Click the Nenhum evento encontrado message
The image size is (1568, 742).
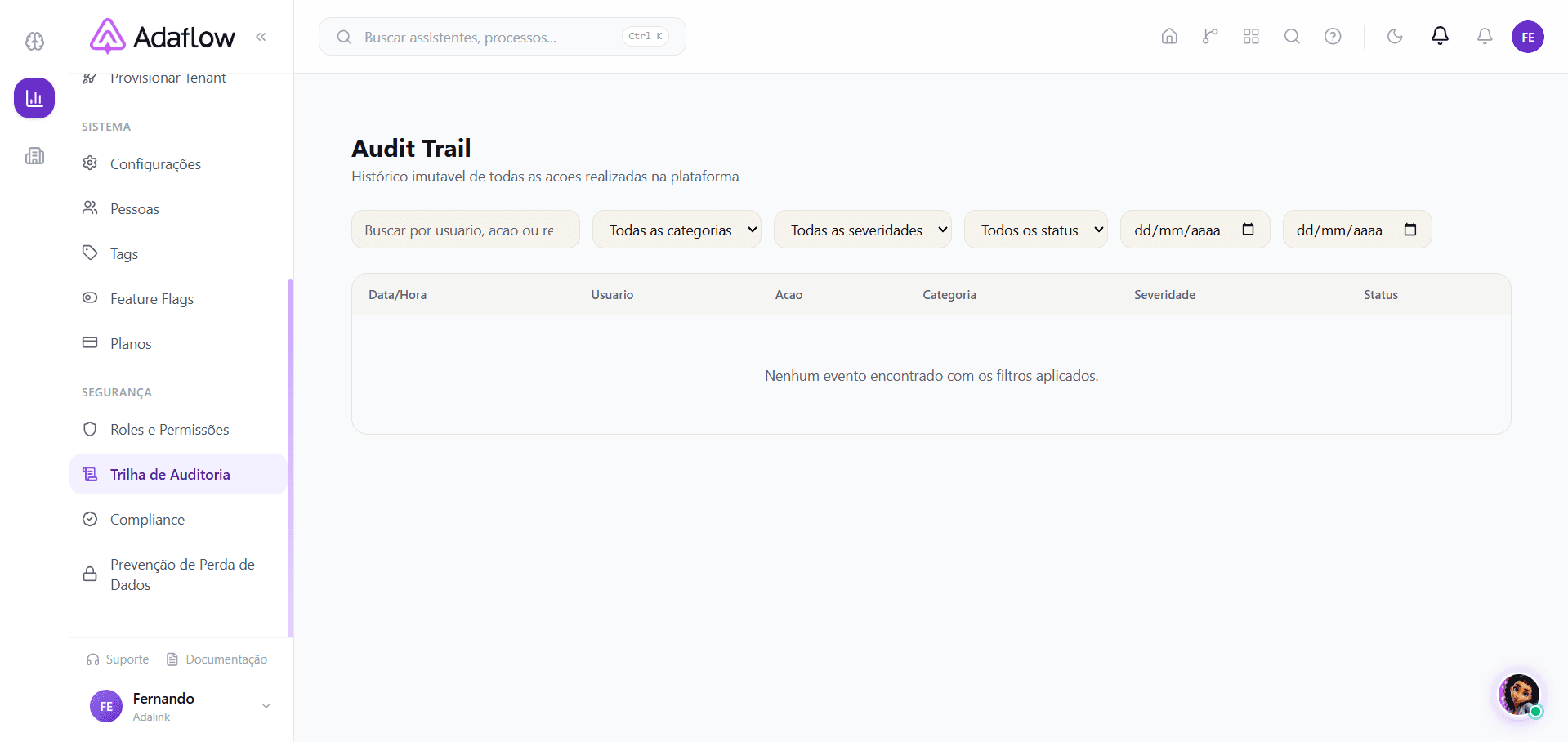[x=931, y=376]
